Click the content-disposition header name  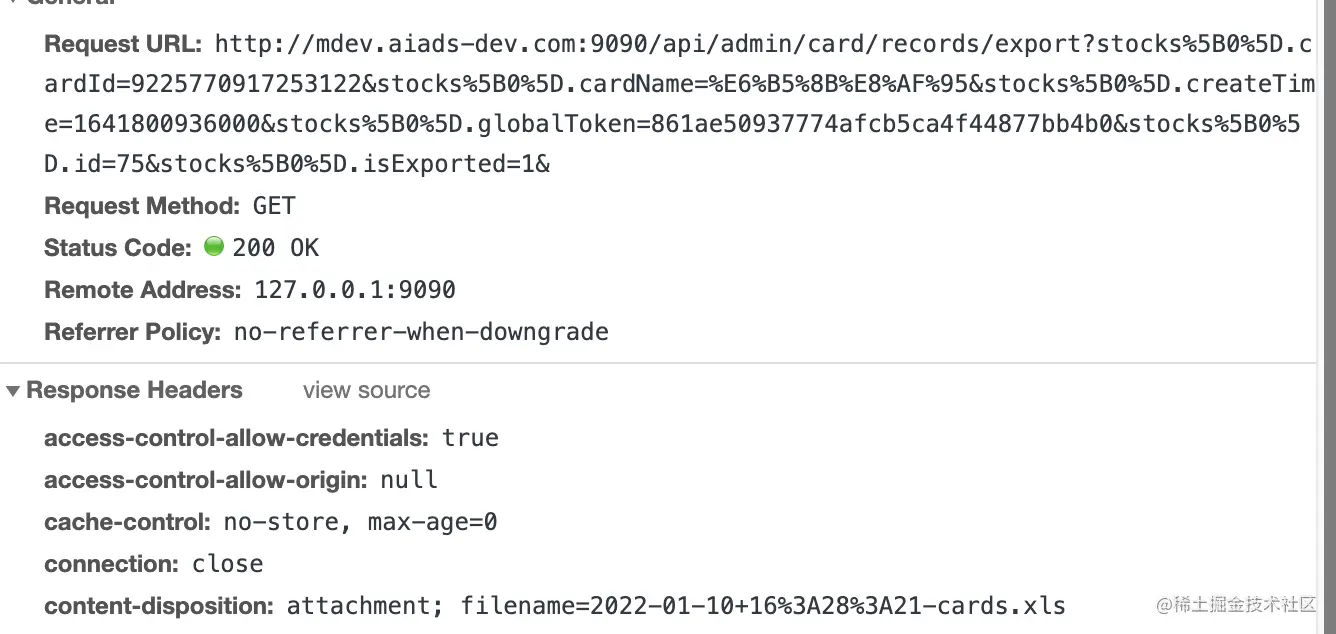[159, 606]
